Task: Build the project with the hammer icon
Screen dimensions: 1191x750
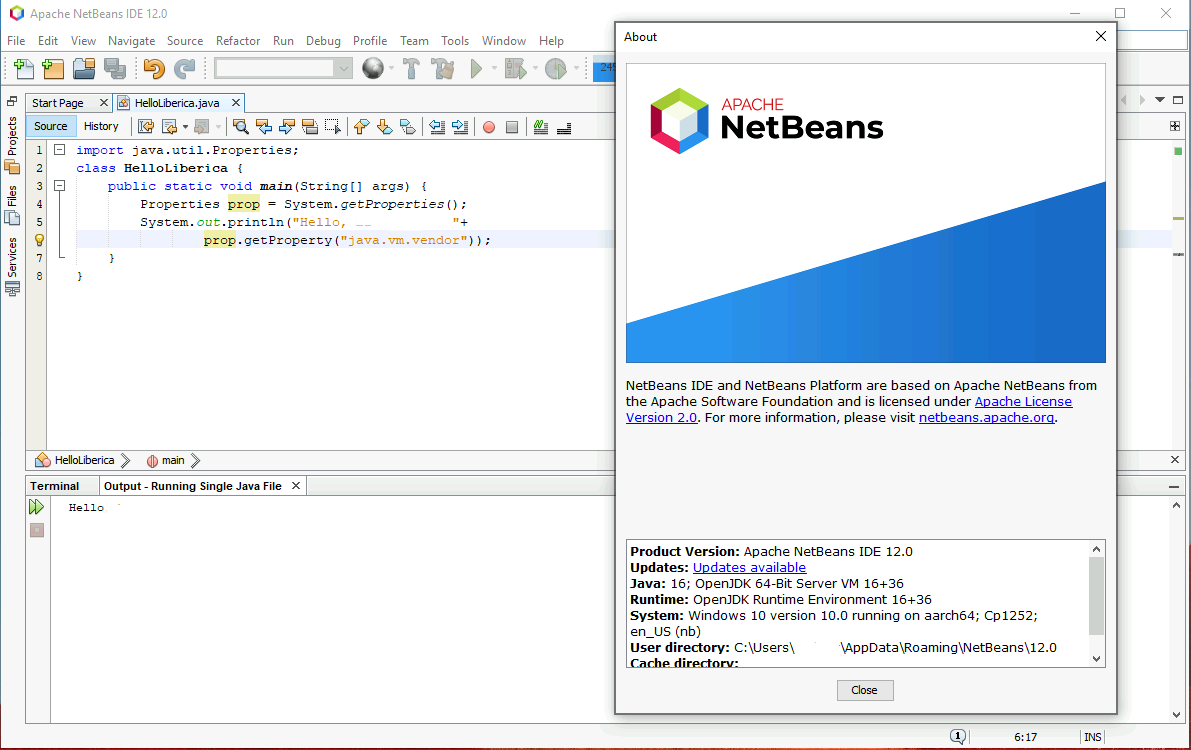Action: click(x=411, y=69)
